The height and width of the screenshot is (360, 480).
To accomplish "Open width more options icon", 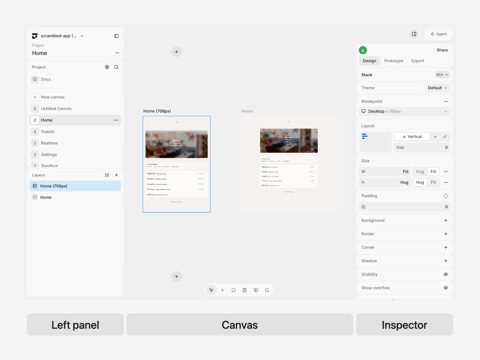I will click(446, 172).
